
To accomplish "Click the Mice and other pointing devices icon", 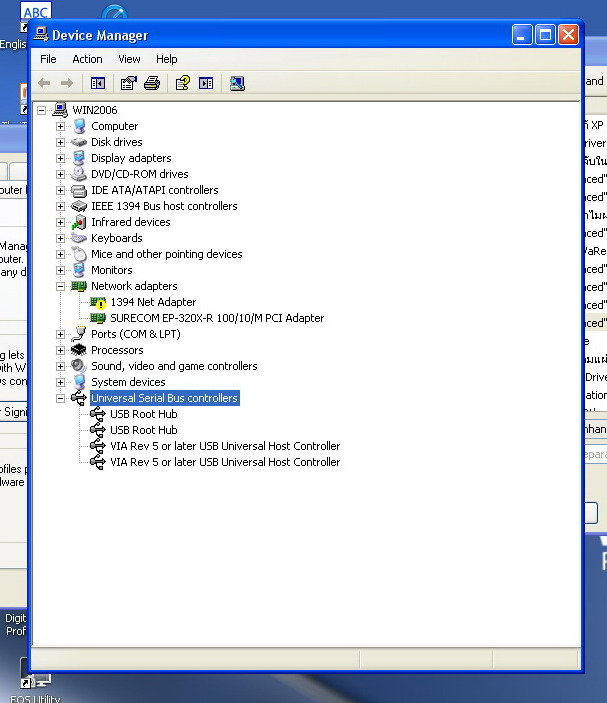I will coord(79,254).
